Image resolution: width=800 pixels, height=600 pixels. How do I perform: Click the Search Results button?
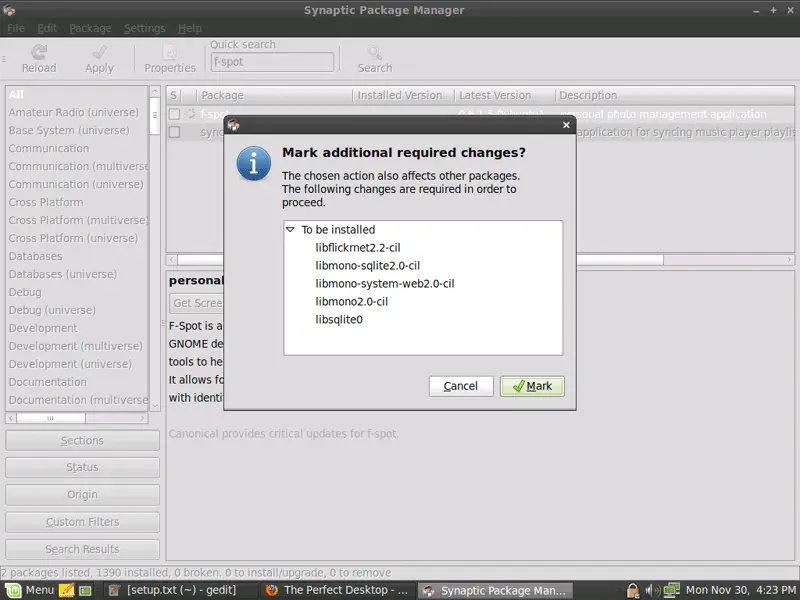pos(82,549)
